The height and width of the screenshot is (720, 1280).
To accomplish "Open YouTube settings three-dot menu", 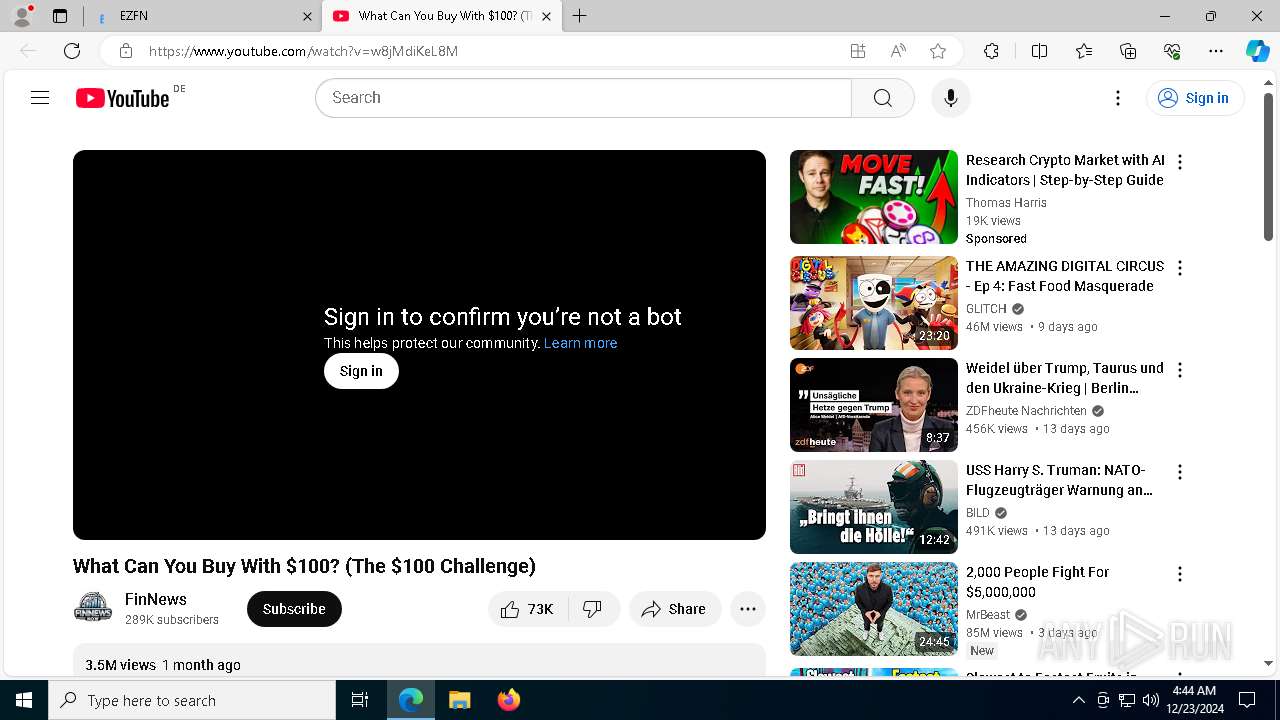I will 1118,98.
